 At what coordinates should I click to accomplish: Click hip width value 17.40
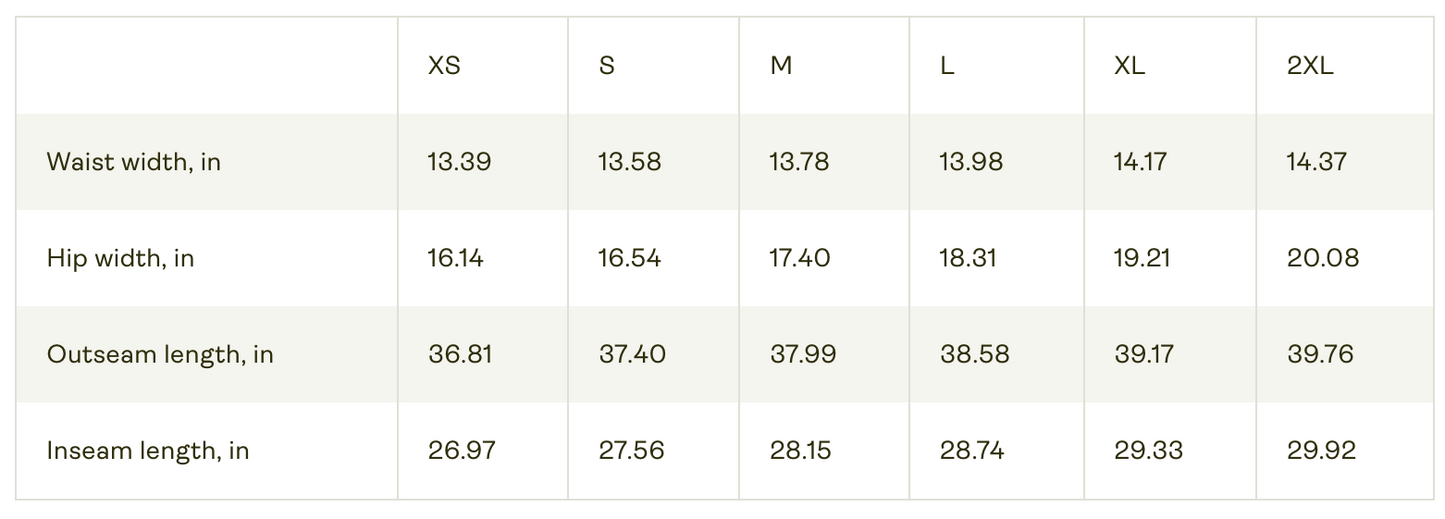[x=800, y=258]
